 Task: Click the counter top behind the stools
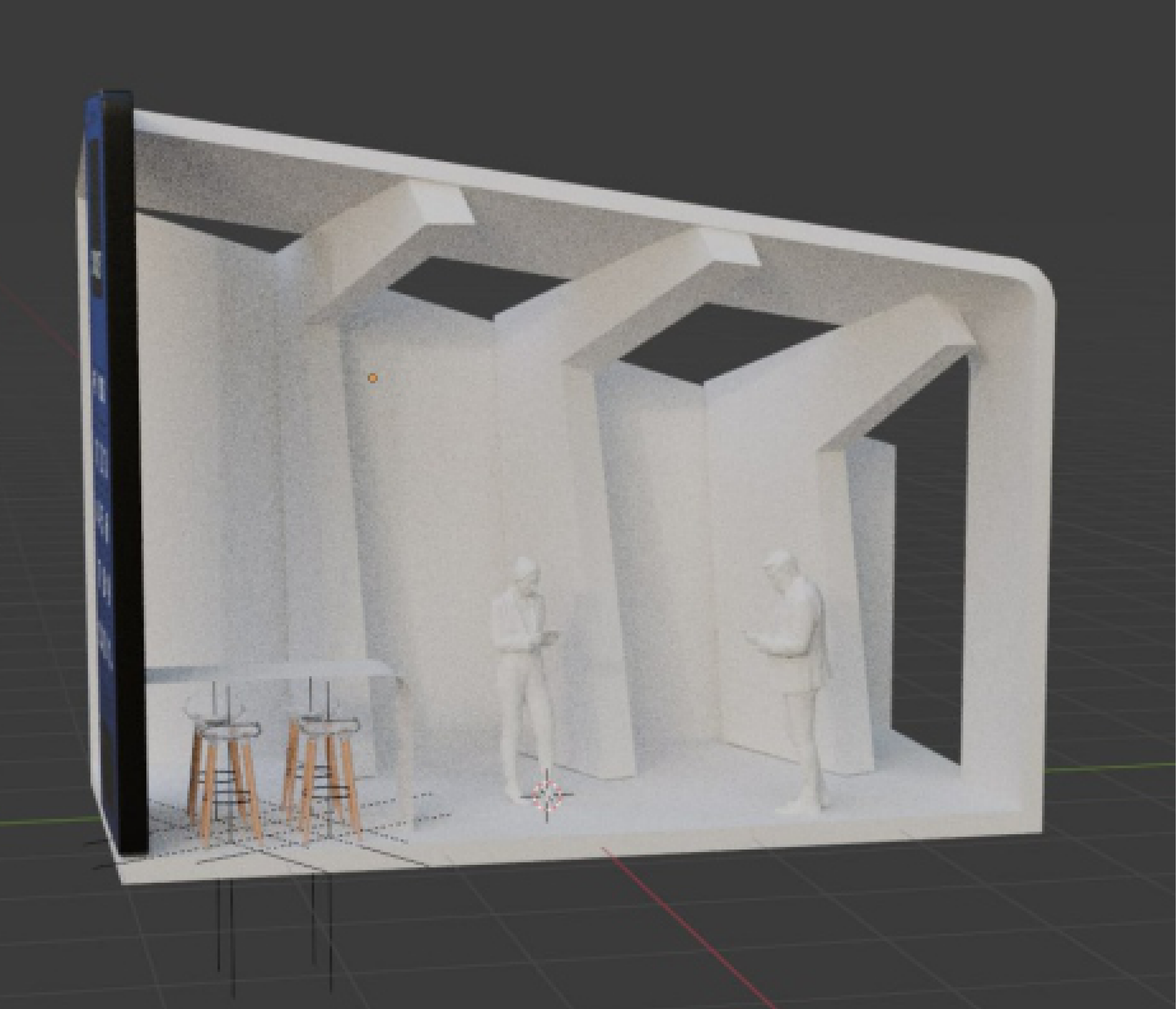(x=267, y=672)
